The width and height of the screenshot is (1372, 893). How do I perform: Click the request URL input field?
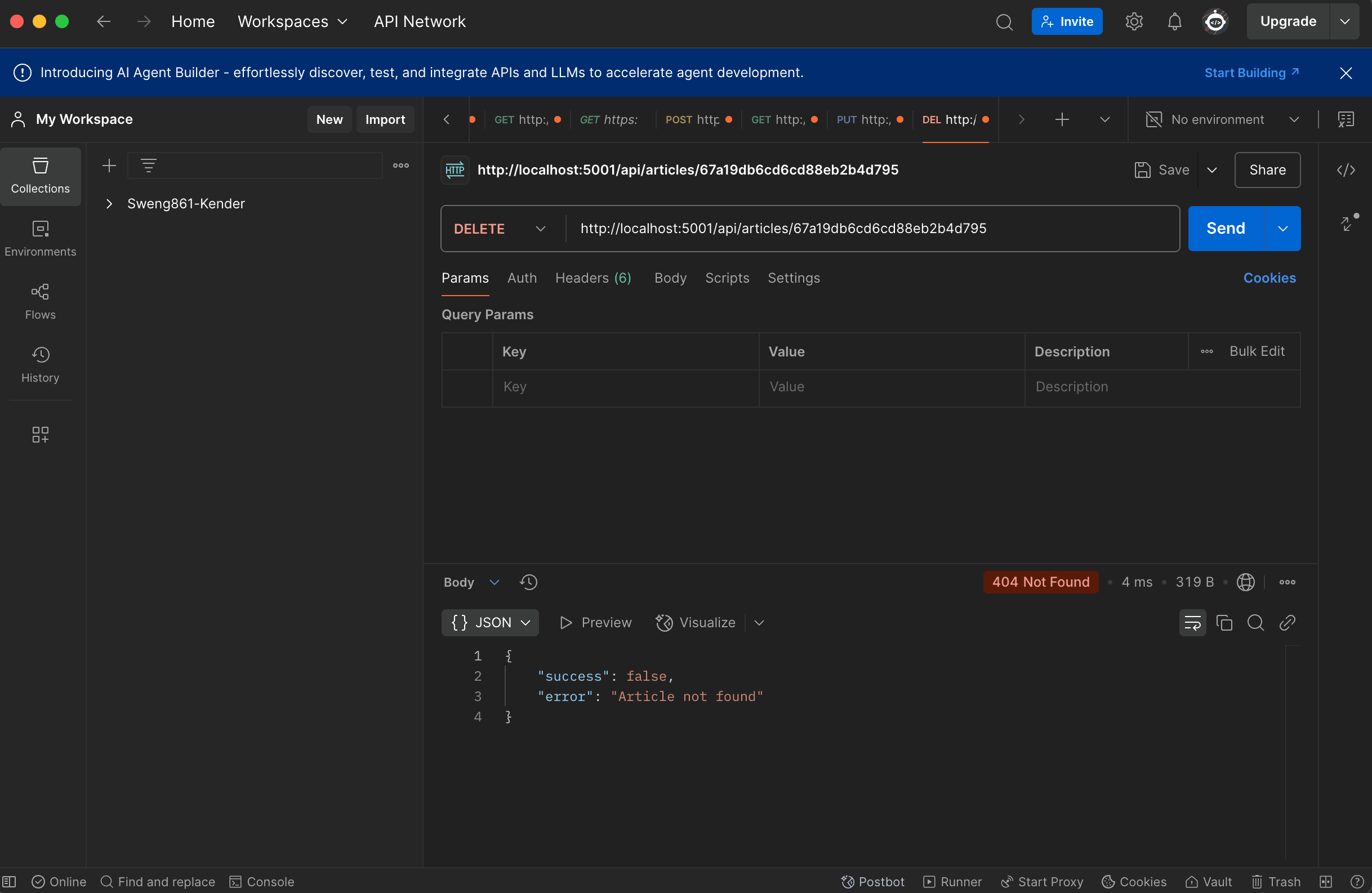(x=872, y=229)
